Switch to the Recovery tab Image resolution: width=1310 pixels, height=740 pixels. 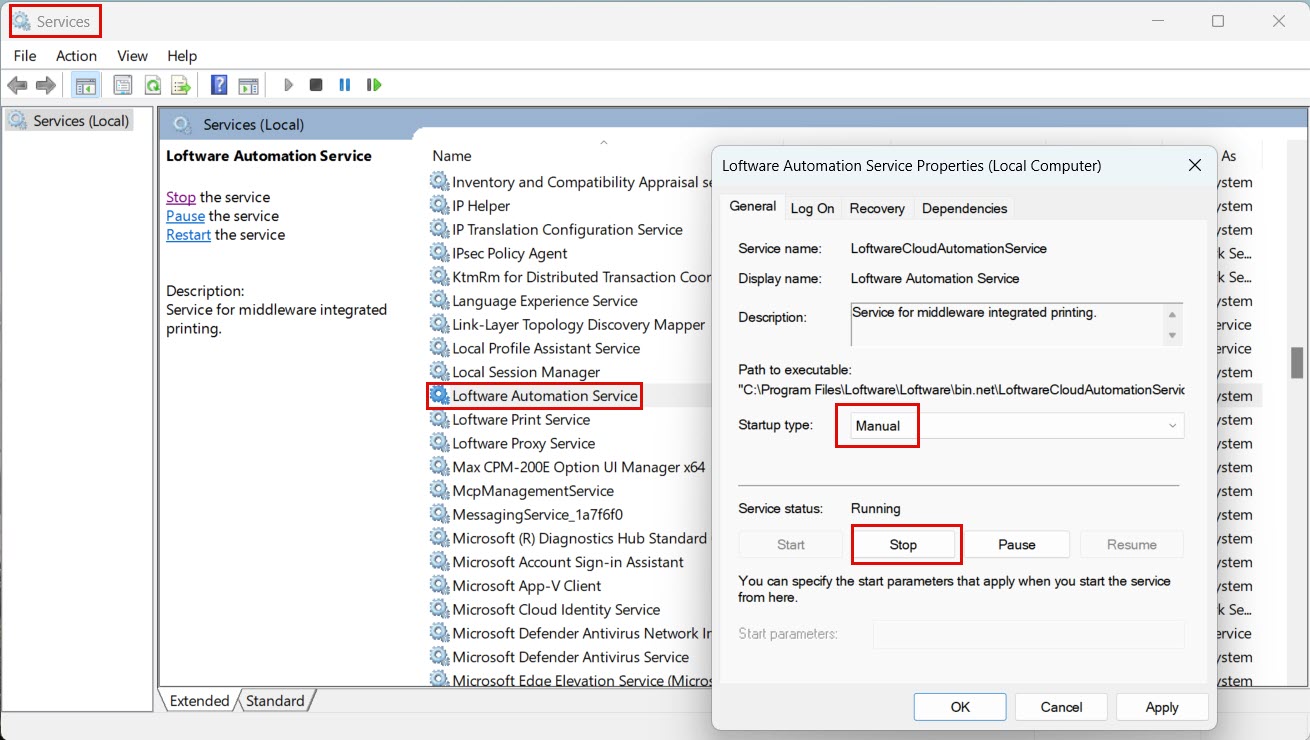click(877, 208)
